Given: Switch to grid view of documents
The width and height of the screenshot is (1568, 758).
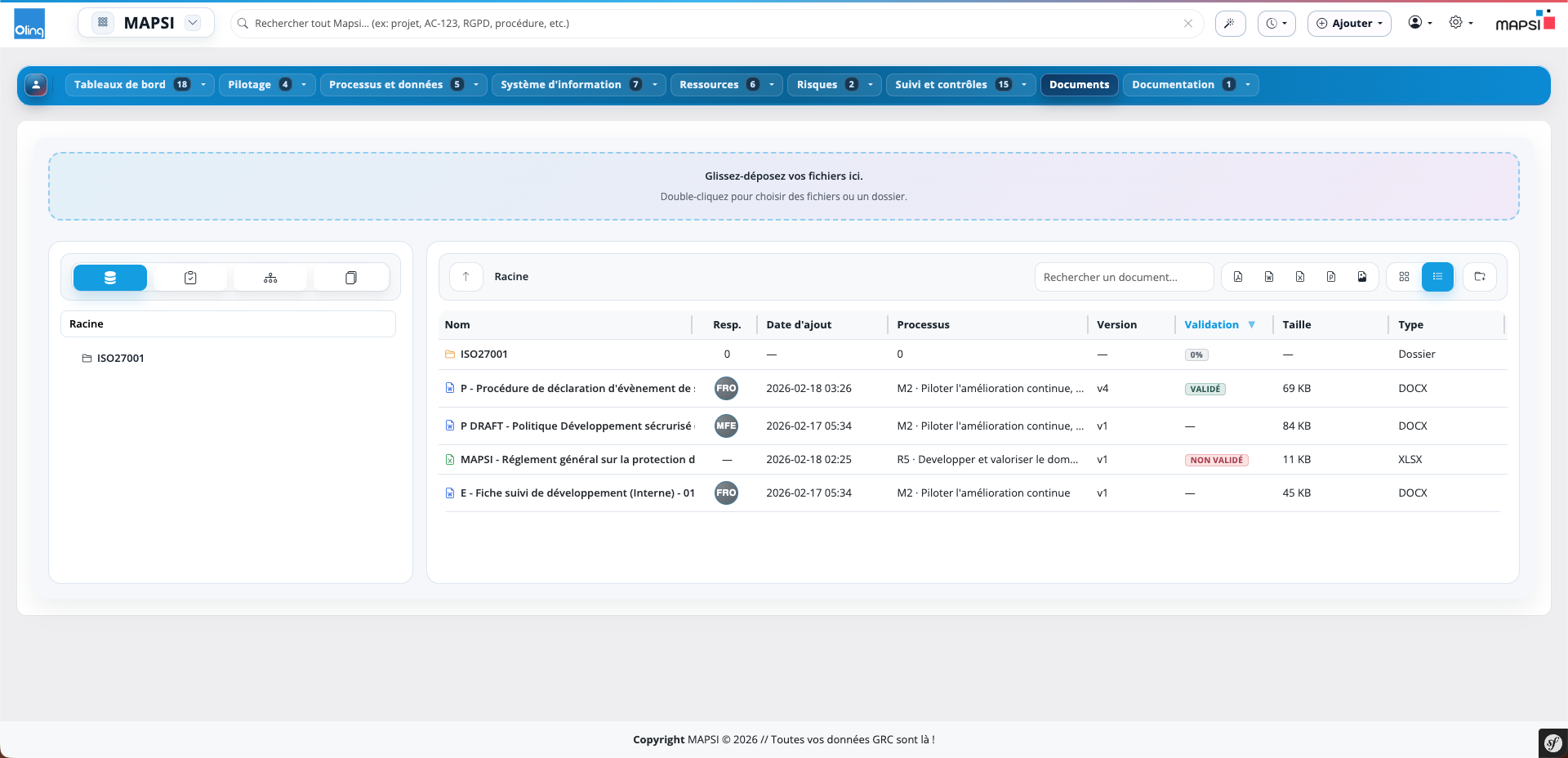Looking at the screenshot, I should tap(1404, 277).
